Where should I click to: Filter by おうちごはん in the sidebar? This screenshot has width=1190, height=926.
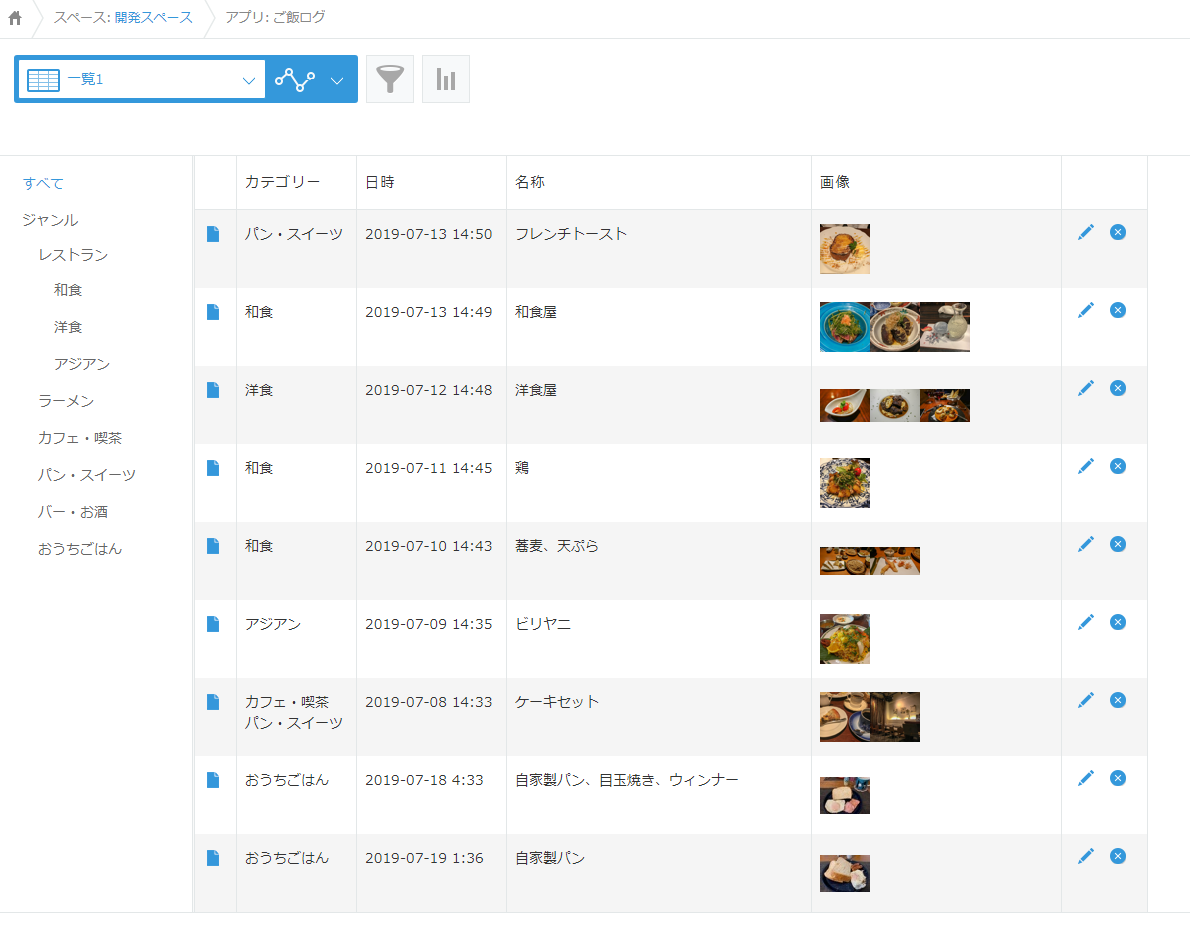point(80,549)
